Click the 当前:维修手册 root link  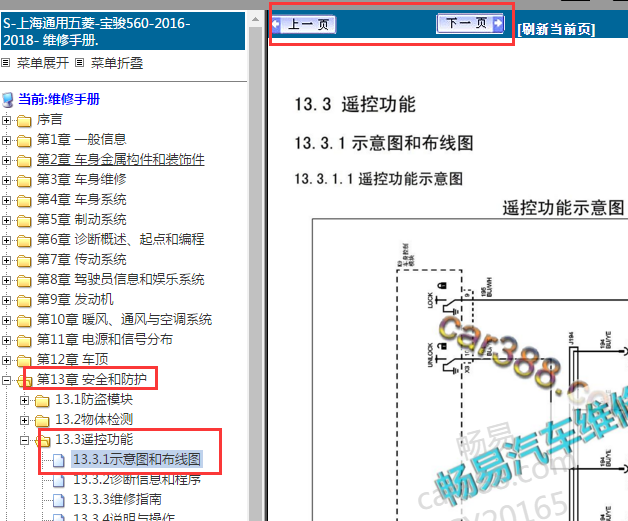pyautogui.click(x=59, y=99)
